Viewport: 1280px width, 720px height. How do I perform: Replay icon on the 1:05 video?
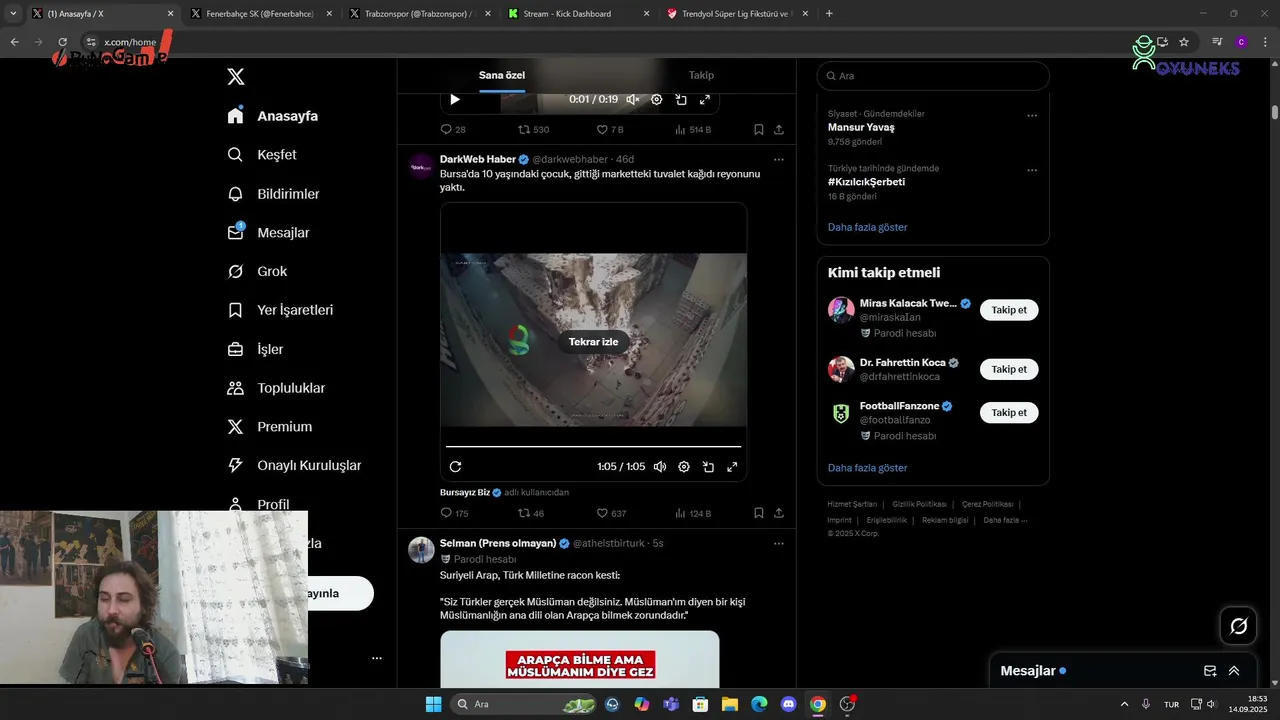click(455, 467)
